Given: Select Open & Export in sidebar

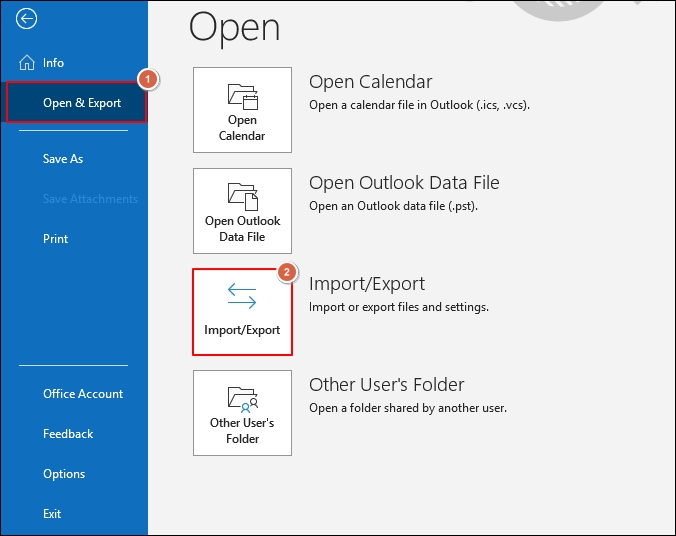Looking at the screenshot, I should click(76, 103).
